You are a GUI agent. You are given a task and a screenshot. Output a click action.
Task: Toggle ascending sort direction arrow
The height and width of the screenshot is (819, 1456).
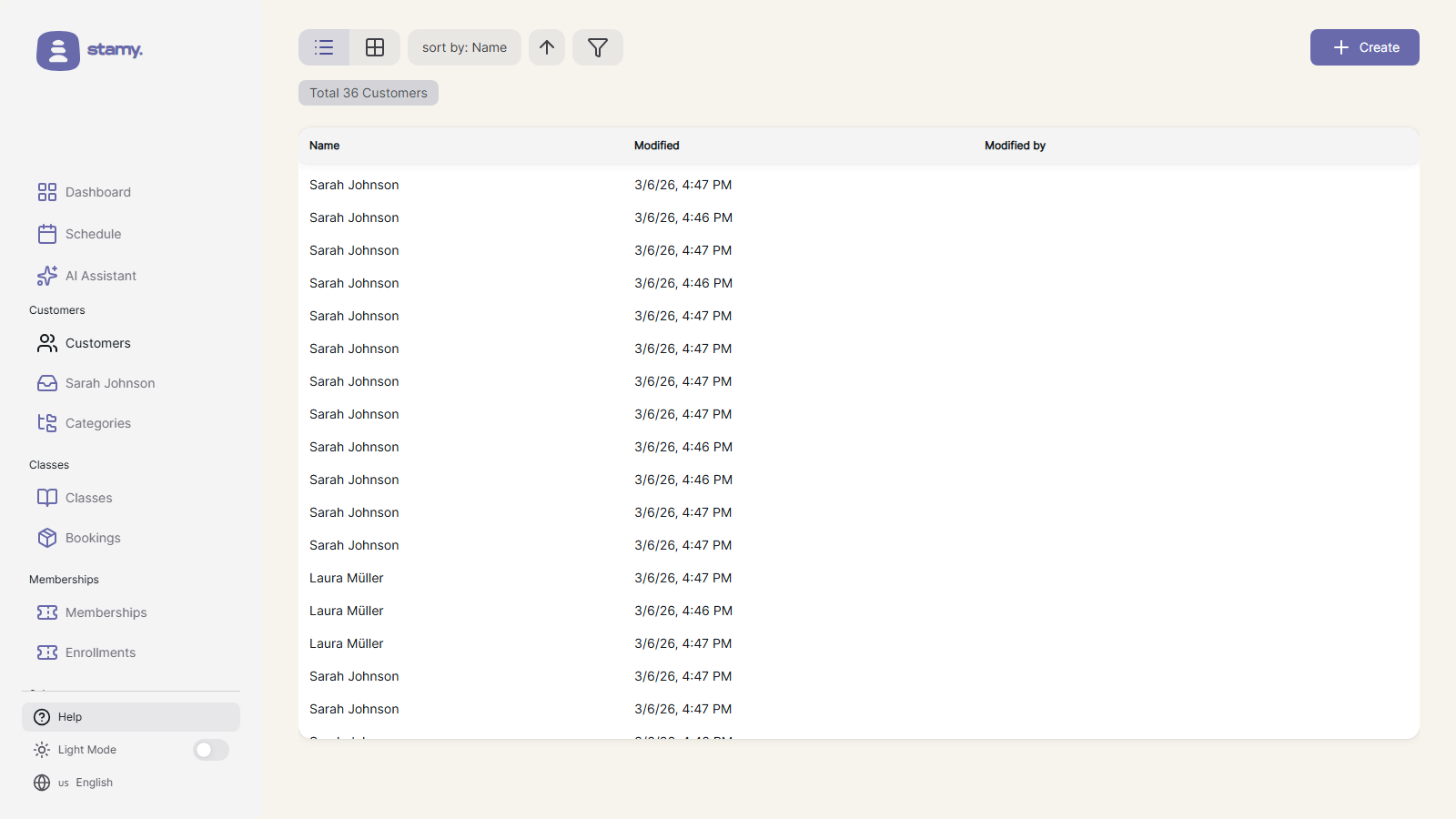coord(547,47)
